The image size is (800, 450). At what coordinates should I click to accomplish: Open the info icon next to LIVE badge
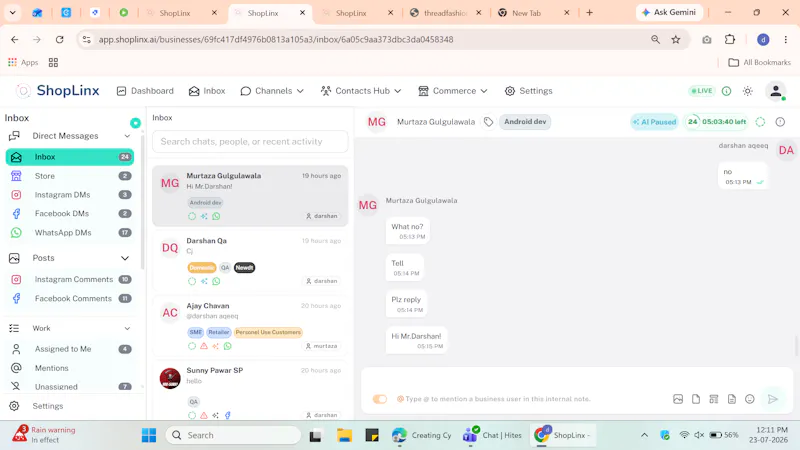[727, 91]
